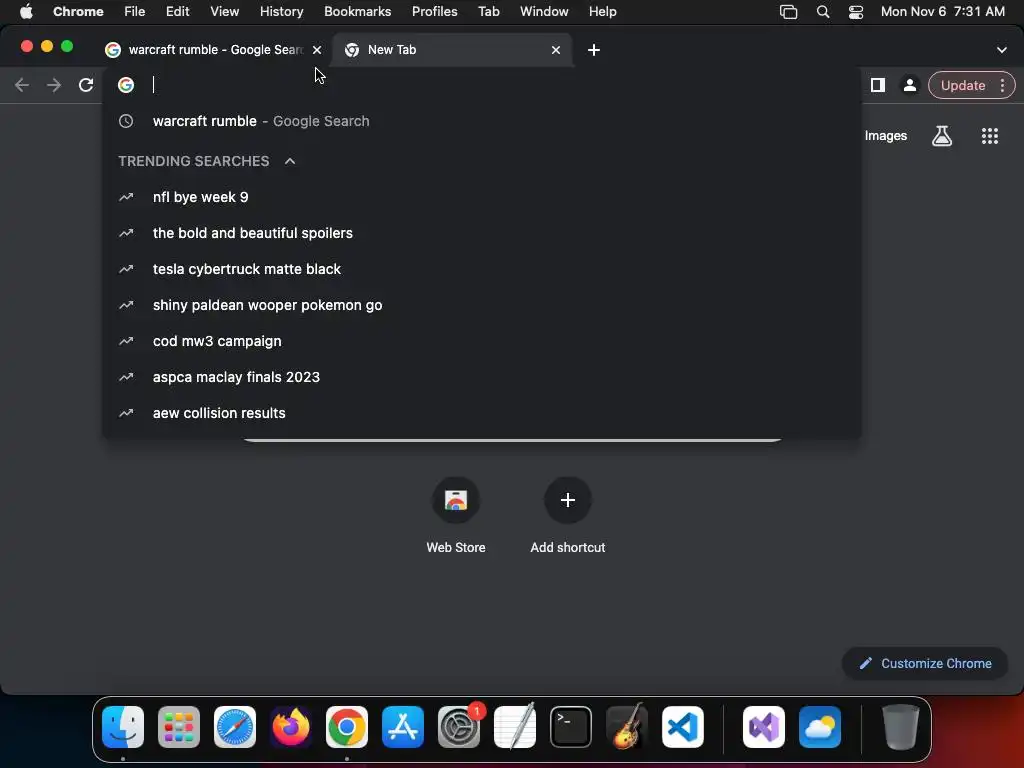The width and height of the screenshot is (1024, 768).
Task: Open the History menu
Action: tap(281, 12)
